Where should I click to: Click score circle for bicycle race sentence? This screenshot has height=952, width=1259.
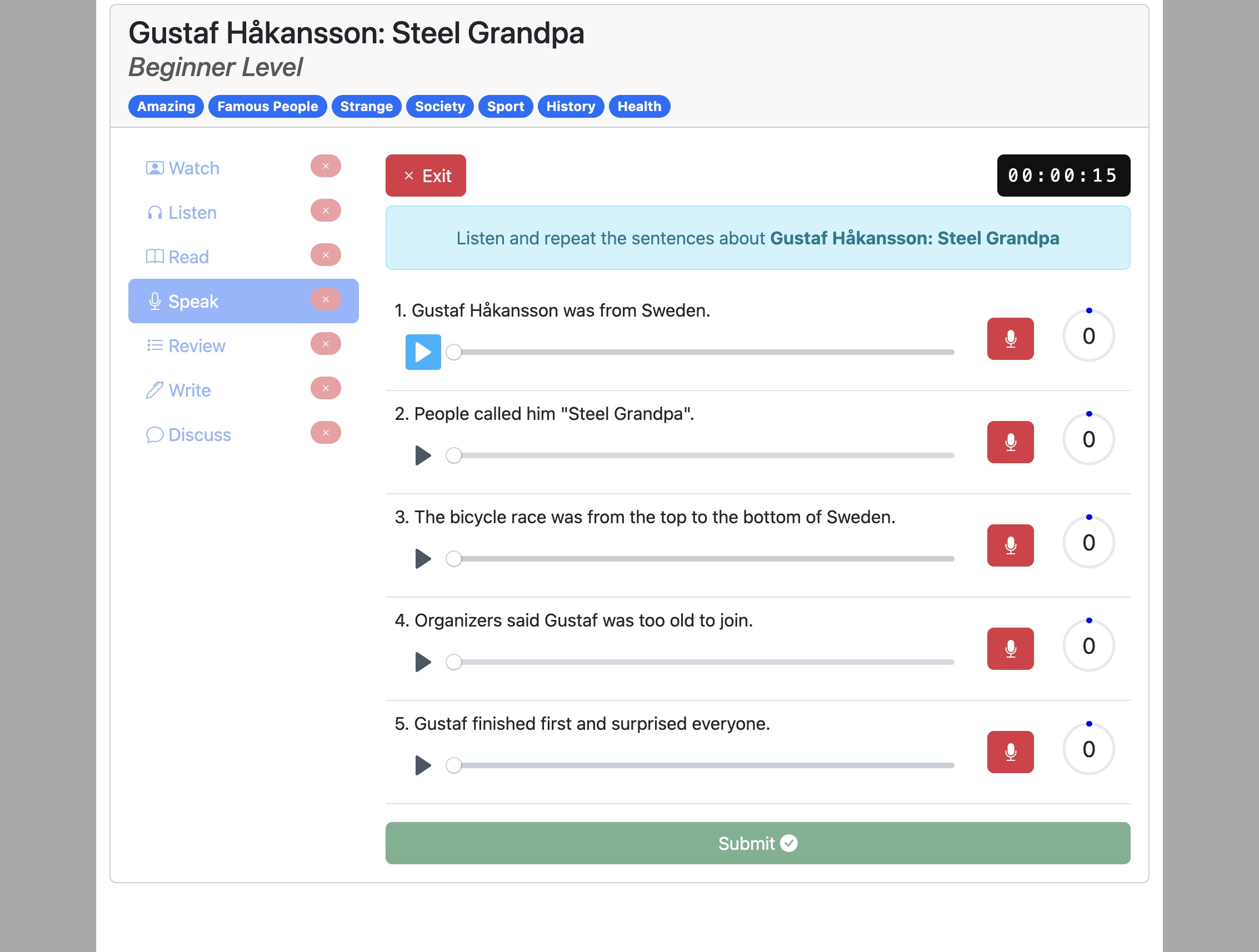coord(1088,542)
